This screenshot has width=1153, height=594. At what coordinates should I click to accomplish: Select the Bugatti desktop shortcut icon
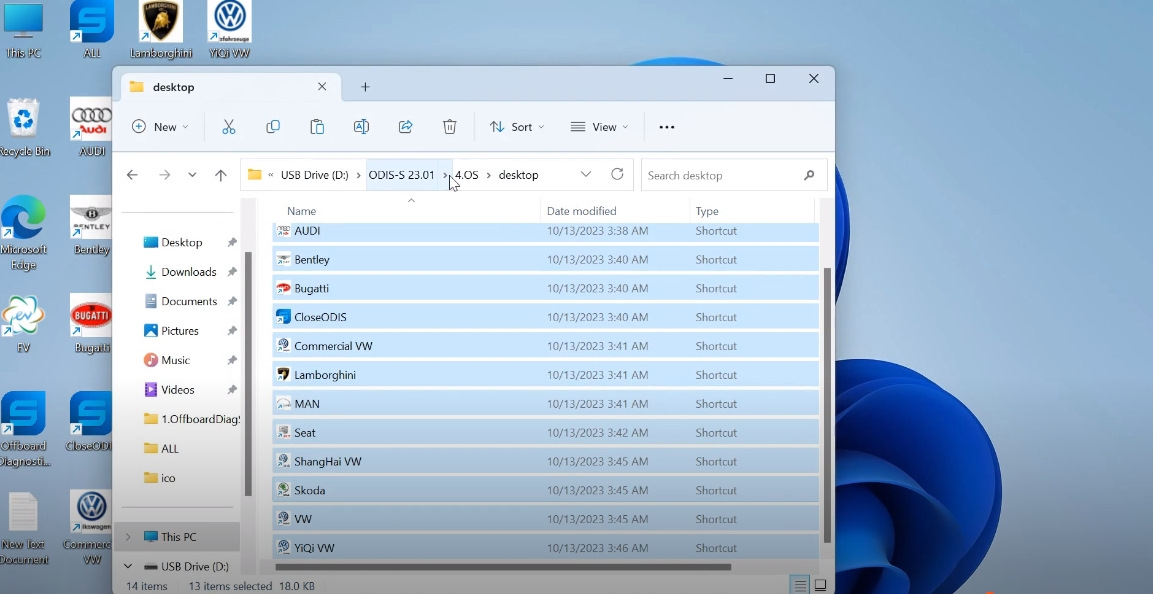click(x=91, y=323)
